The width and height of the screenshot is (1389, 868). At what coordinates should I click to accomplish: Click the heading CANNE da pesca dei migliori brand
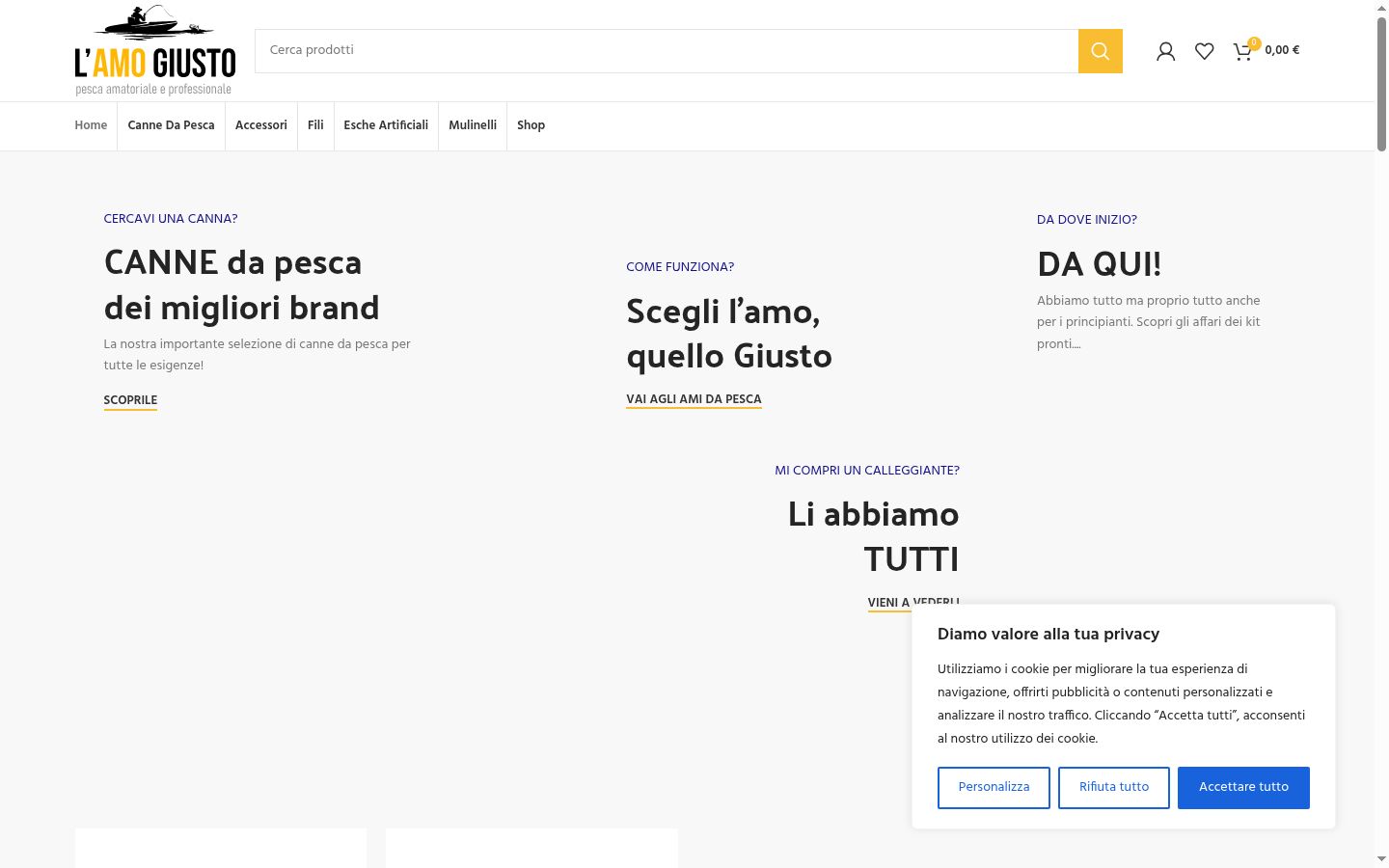[x=241, y=285]
